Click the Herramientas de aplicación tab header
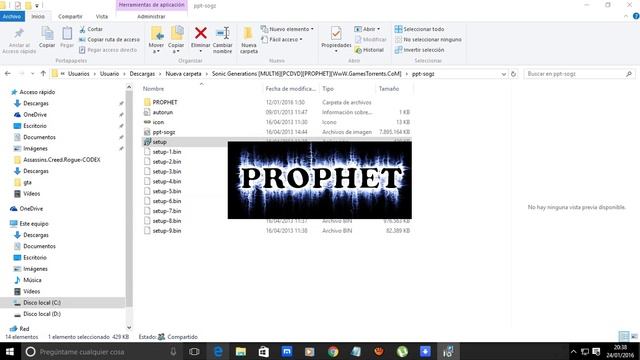 (x=152, y=5)
